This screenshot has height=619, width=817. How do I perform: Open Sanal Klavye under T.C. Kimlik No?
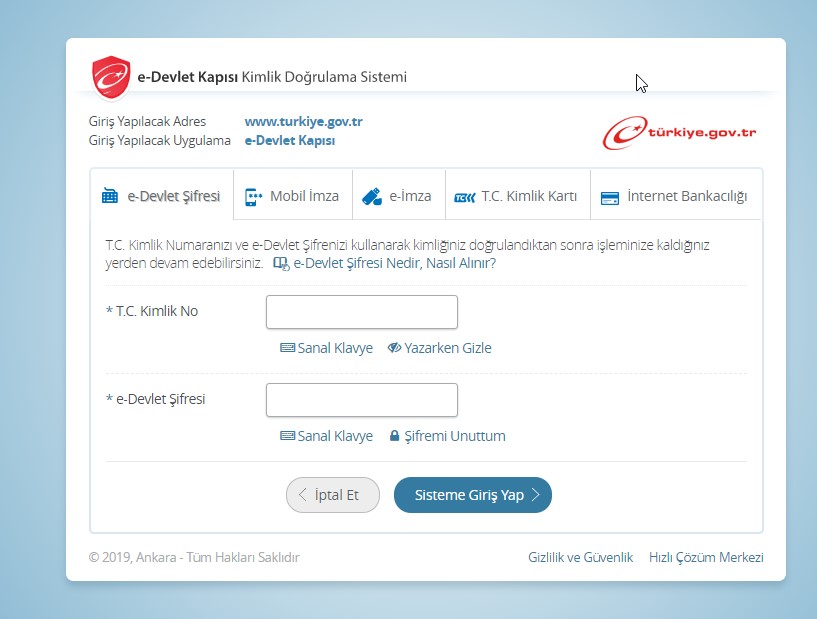(326, 348)
